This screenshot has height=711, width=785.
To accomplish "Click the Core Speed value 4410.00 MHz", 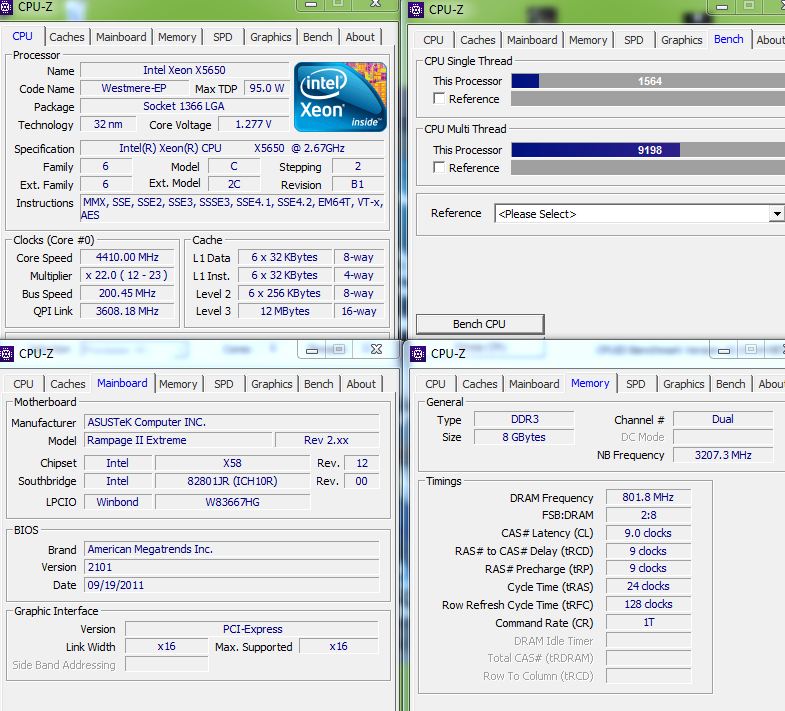I will (x=127, y=257).
